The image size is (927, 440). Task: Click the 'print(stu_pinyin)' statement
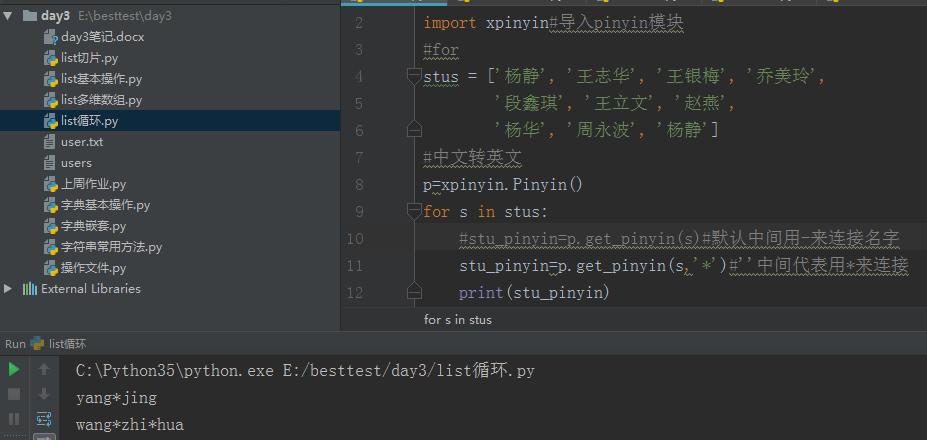534,293
